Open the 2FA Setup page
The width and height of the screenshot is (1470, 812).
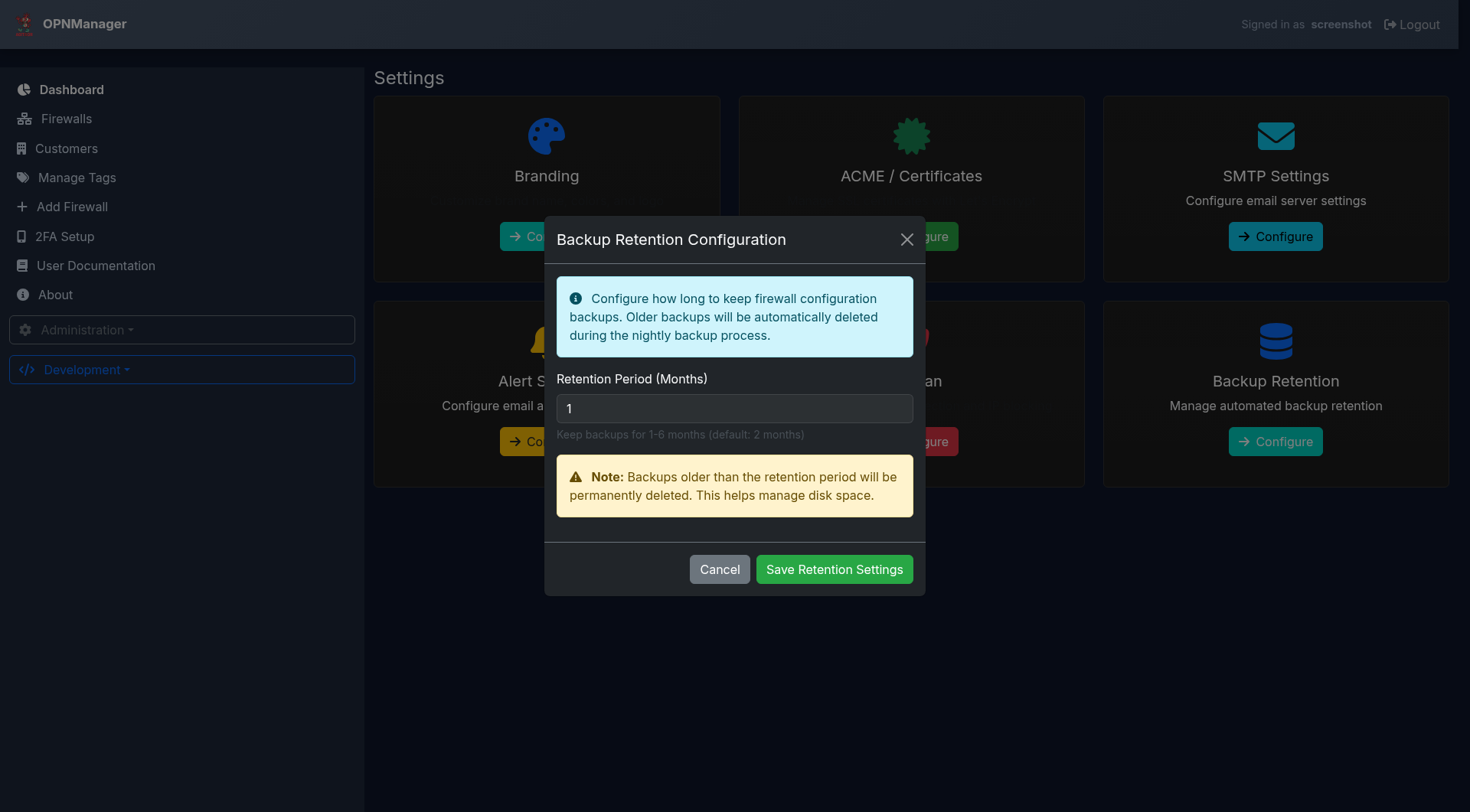pyautogui.click(x=64, y=236)
